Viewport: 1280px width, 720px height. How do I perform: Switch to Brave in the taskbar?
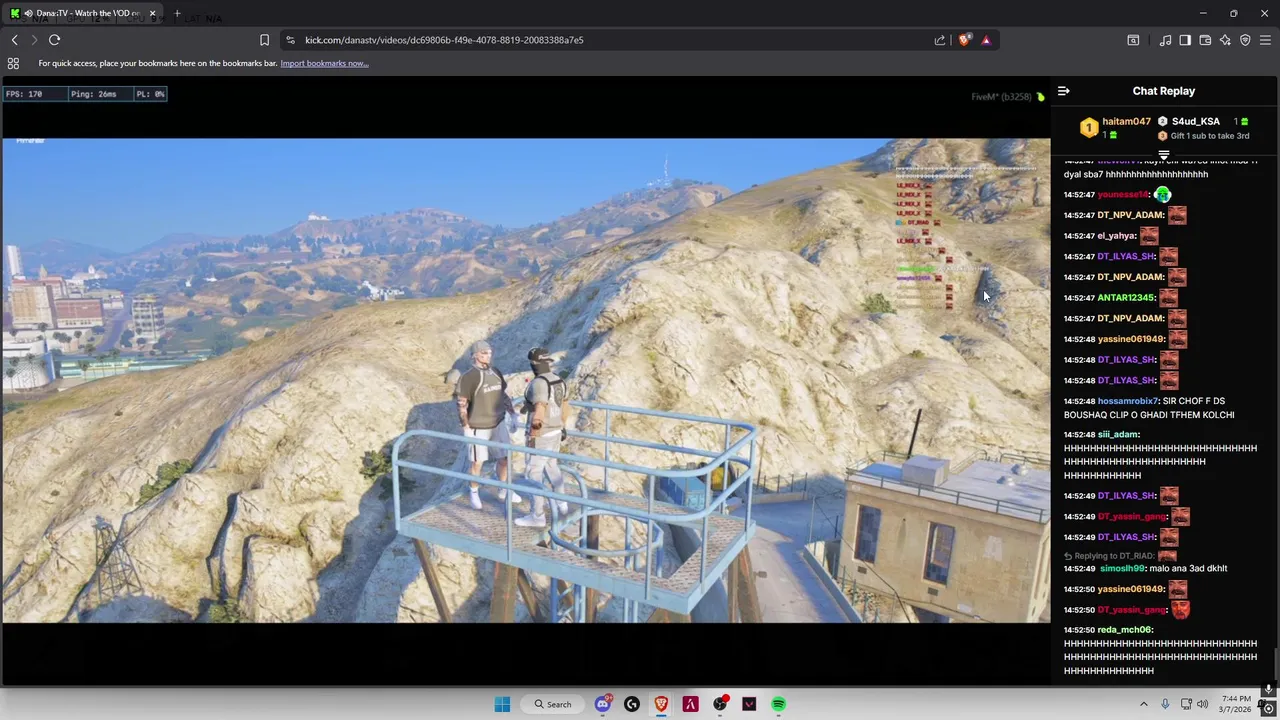661,704
